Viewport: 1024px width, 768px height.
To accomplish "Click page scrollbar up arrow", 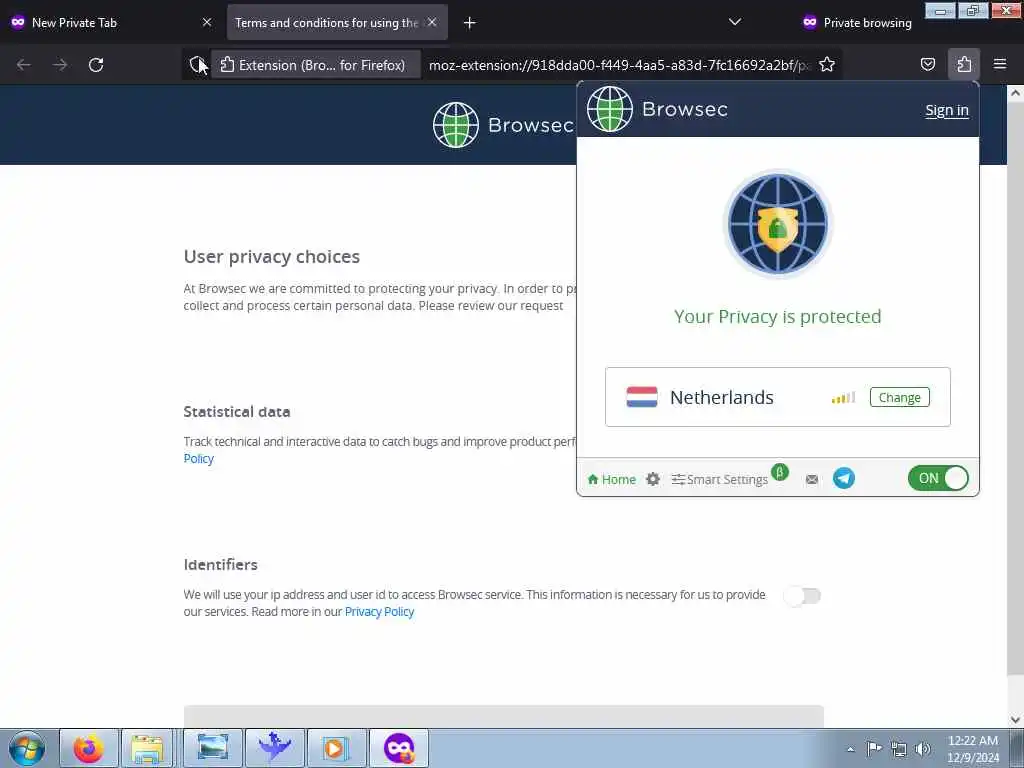I will tap(1015, 93).
